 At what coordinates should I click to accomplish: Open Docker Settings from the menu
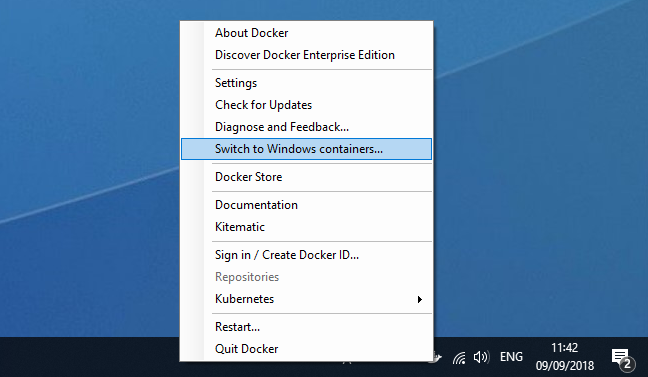click(x=306, y=83)
